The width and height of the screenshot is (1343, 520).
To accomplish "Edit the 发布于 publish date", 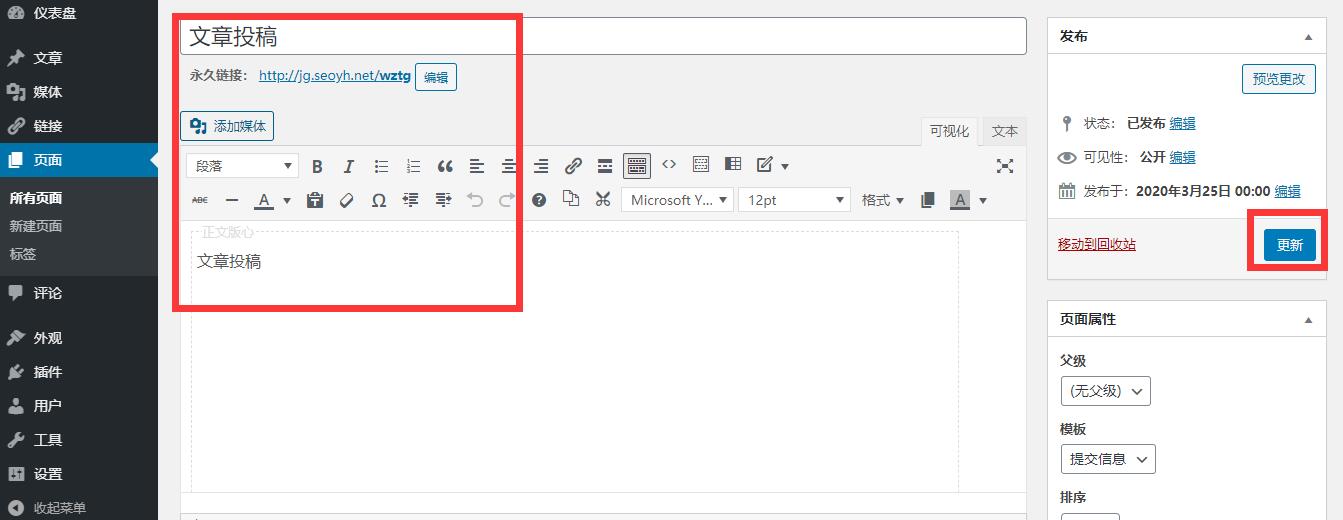I will 1288,191.
